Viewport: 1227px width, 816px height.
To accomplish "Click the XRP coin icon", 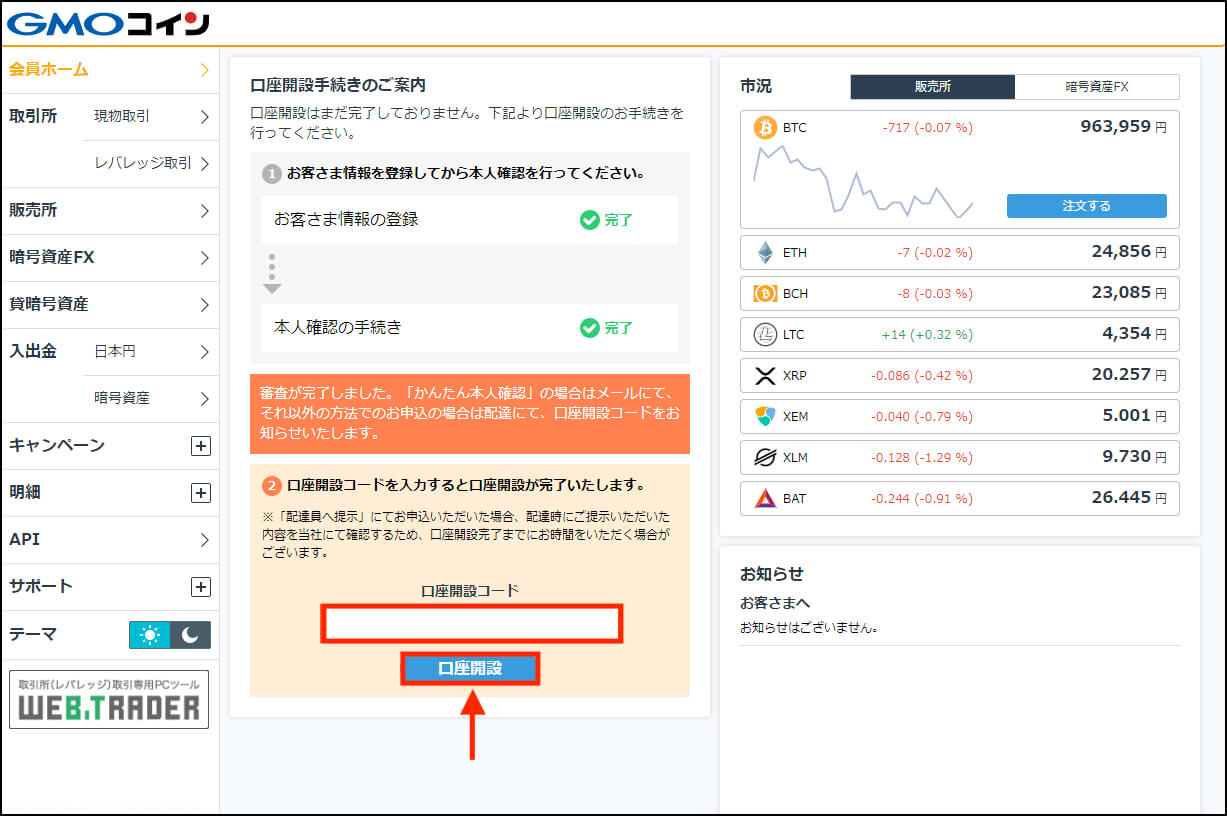I will point(765,376).
